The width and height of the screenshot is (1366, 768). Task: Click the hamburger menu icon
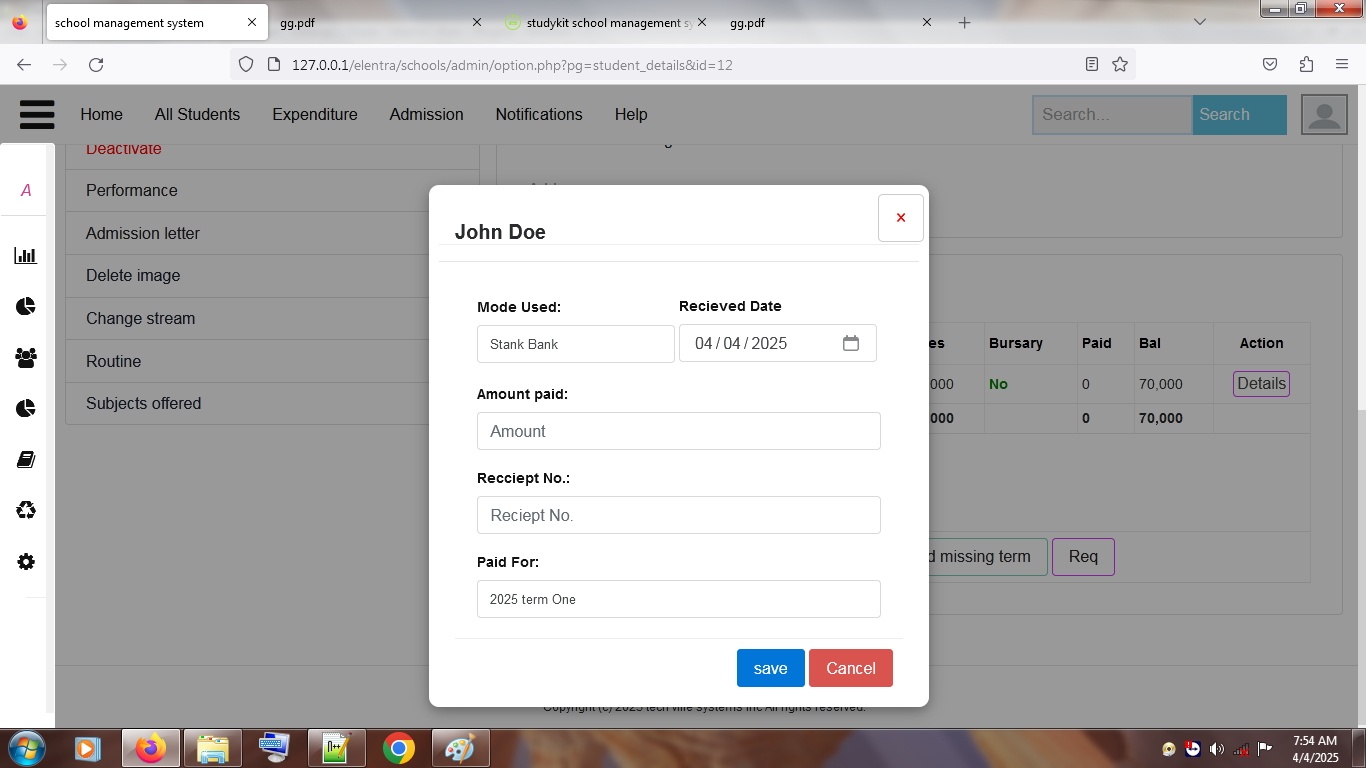[37, 114]
